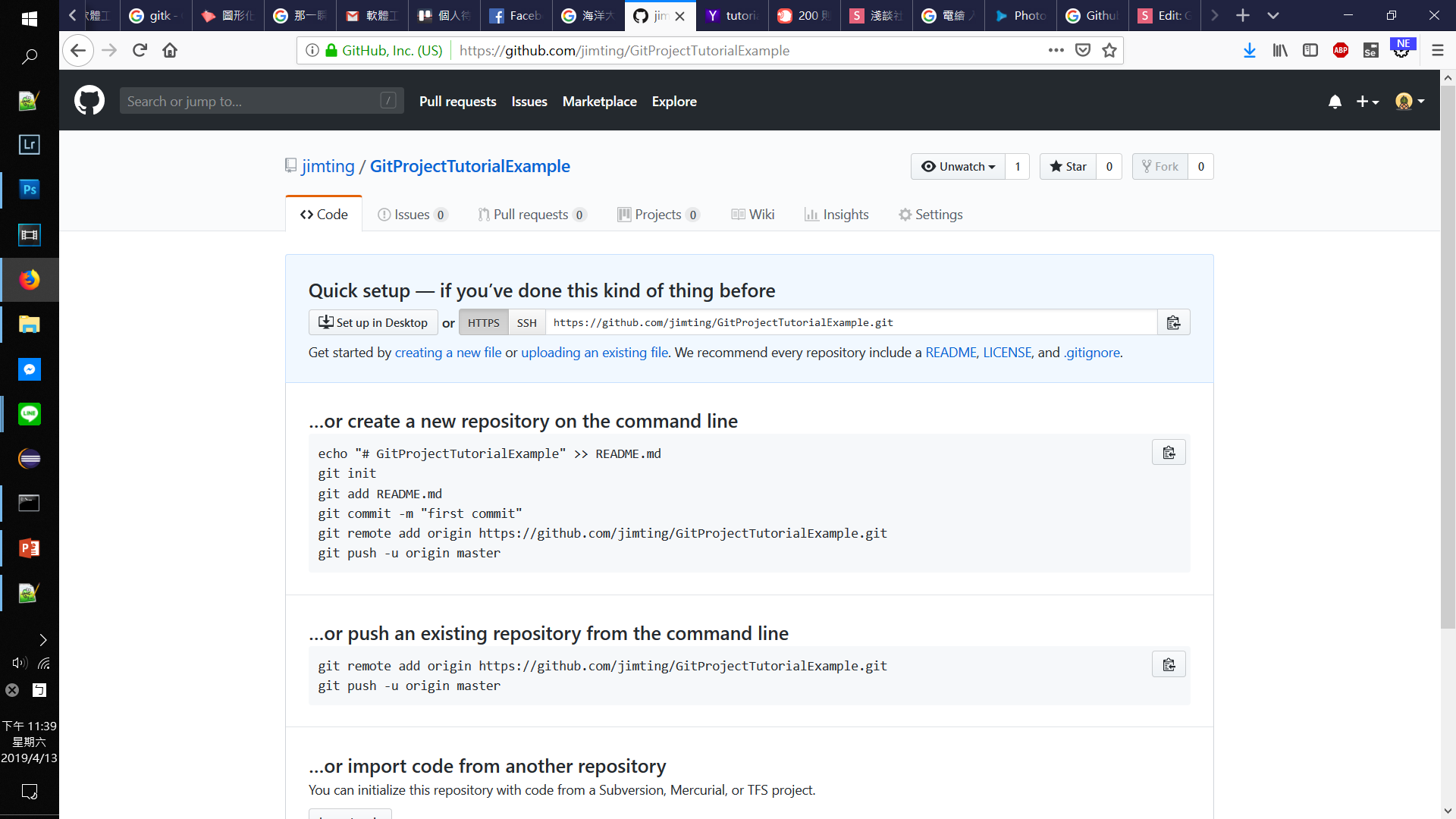1456x819 pixels.
Task: Star the GitProjectTutorialExample repository
Action: [x=1068, y=167]
